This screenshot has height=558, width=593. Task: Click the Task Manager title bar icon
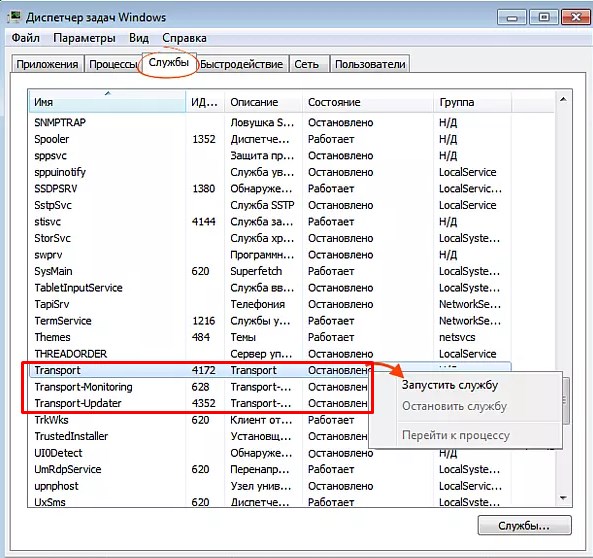pyautogui.click(x=15, y=17)
